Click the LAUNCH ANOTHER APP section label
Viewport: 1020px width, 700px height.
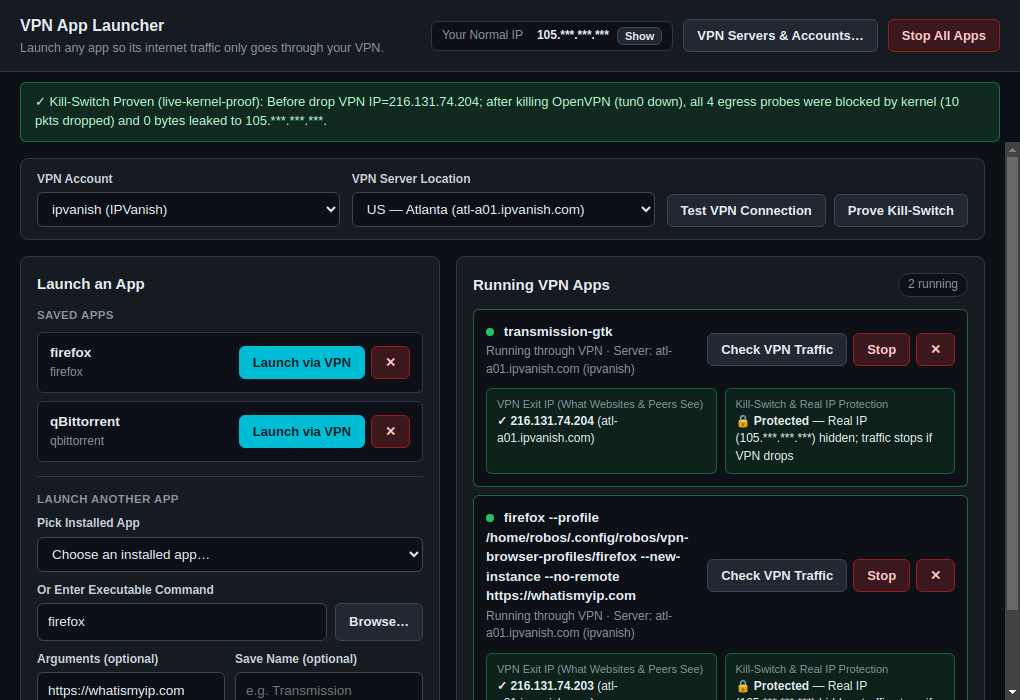click(107, 499)
